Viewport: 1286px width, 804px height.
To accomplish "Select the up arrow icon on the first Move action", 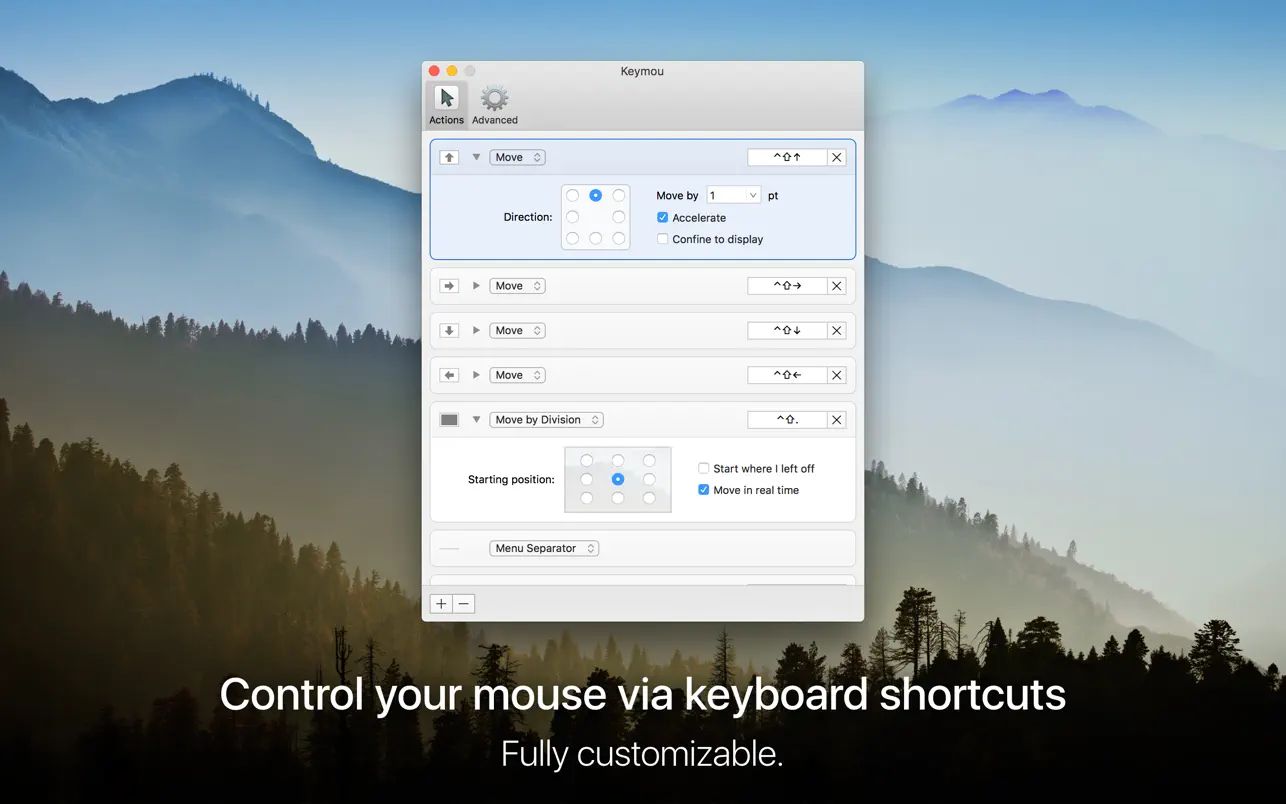I will pyautogui.click(x=448, y=157).
